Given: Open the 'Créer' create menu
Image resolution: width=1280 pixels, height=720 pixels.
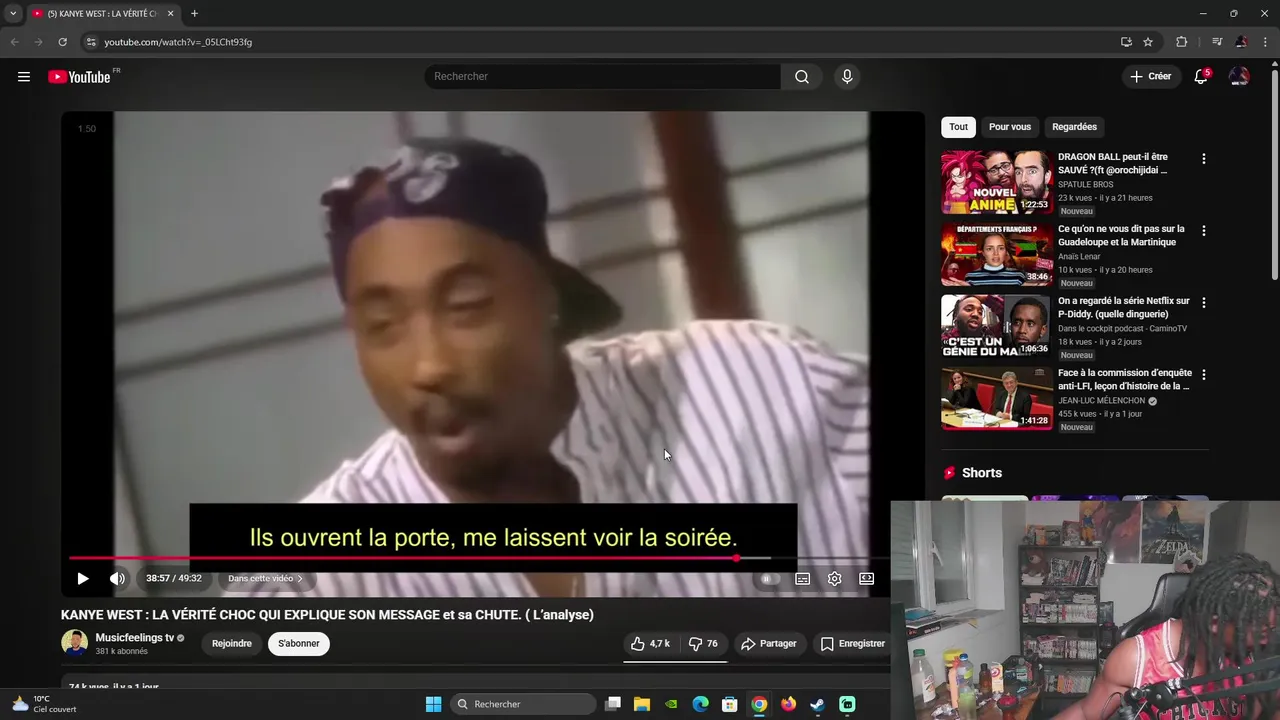Looking at the screenshot, I should (1150, 76).
